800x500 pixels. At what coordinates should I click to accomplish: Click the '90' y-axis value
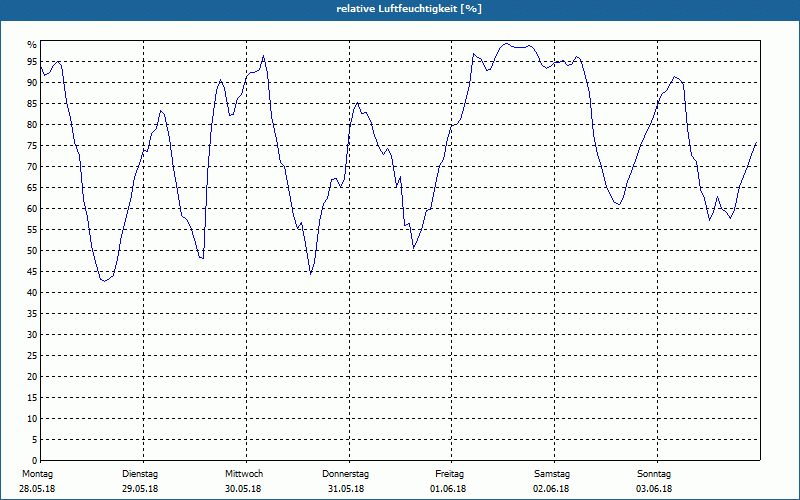coord(33,83)
